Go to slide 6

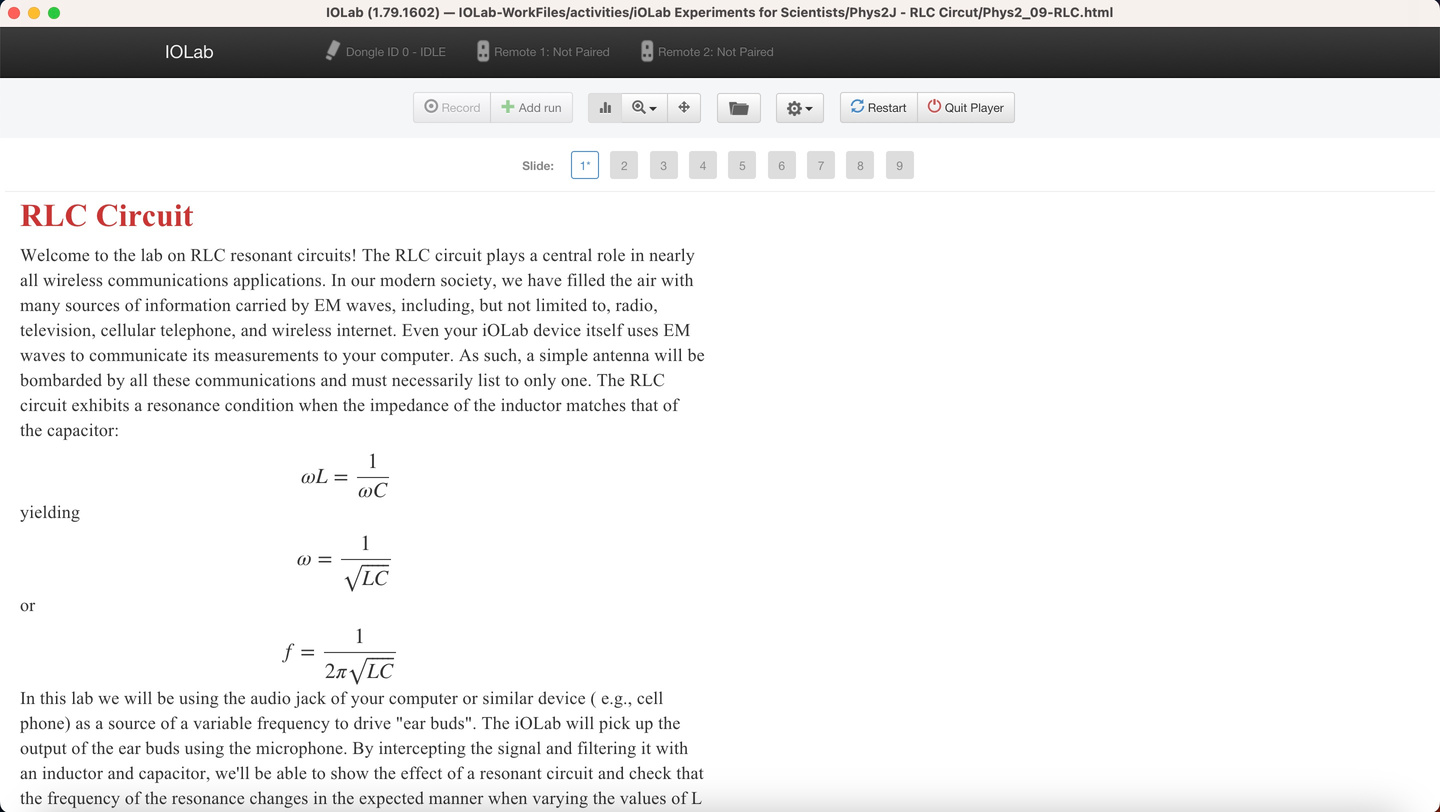(x=782, y=166)
